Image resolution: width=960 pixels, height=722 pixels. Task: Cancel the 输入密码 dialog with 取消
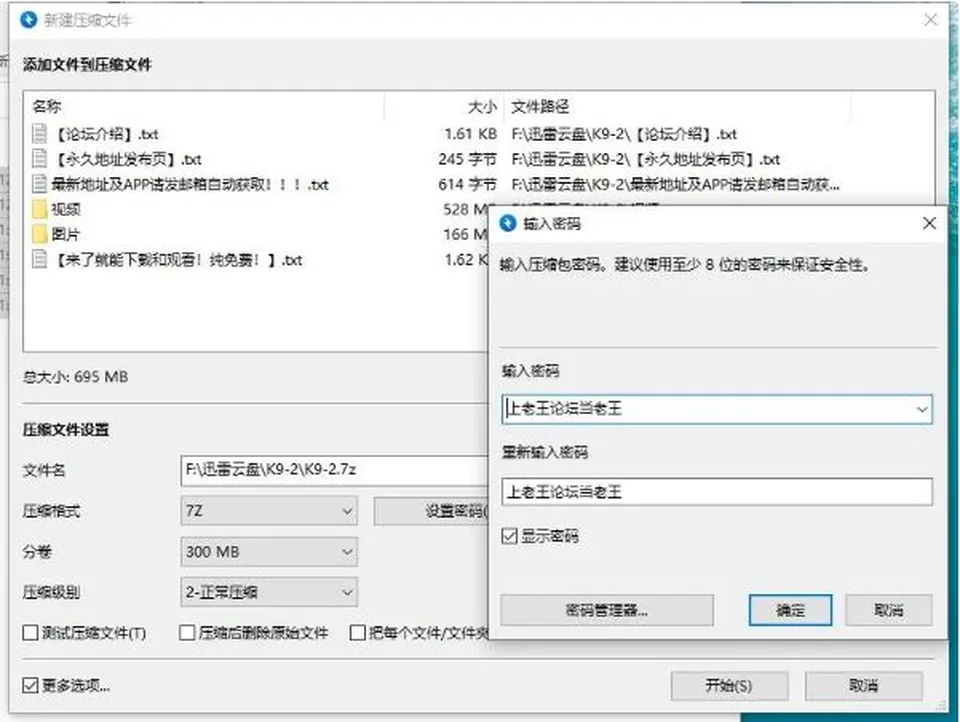click(888, 610)
